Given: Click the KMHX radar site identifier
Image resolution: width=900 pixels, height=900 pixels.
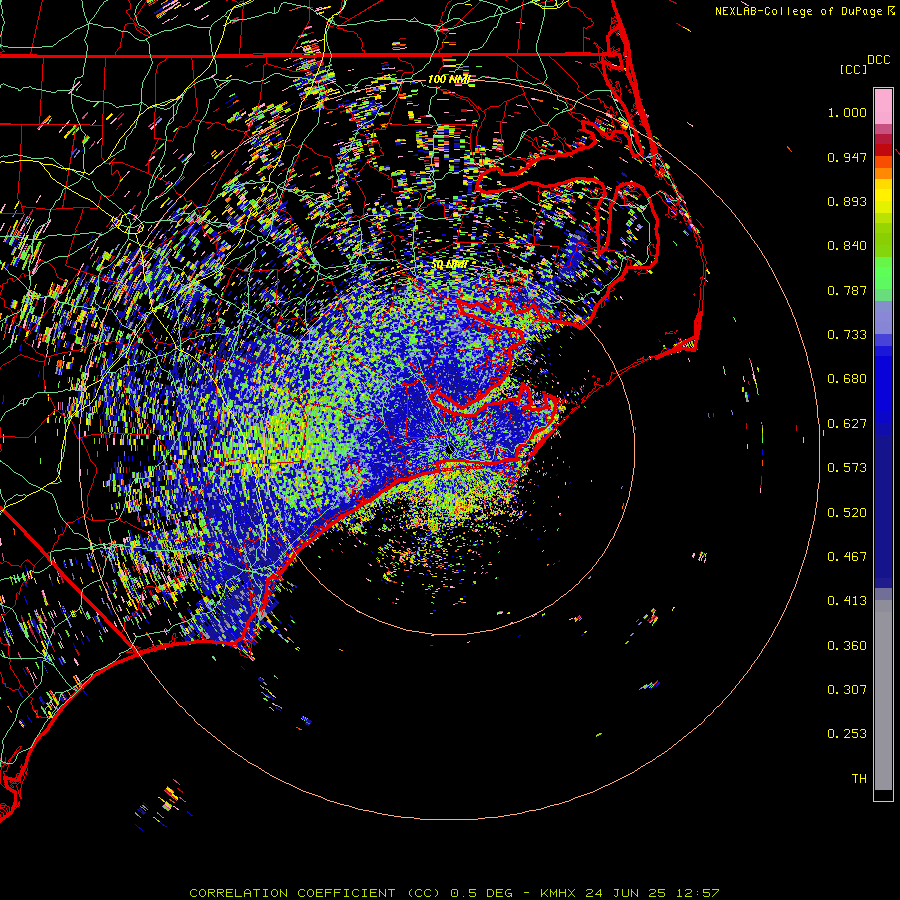Looking at the screenshot, I should point(557,893).
